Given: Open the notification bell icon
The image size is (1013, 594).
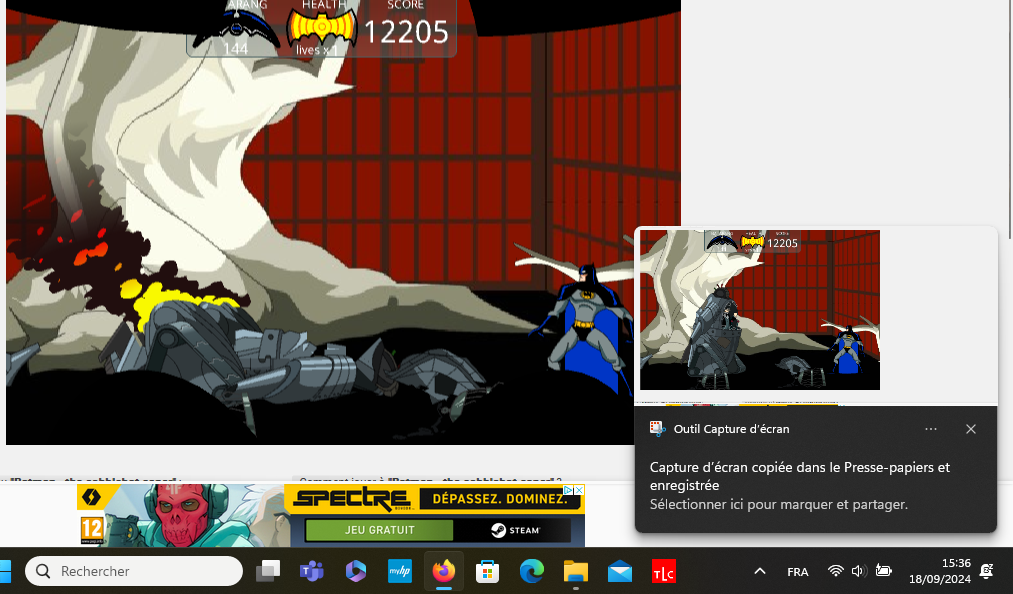Looking at the screenshot, I should click(x=987, y=571).
